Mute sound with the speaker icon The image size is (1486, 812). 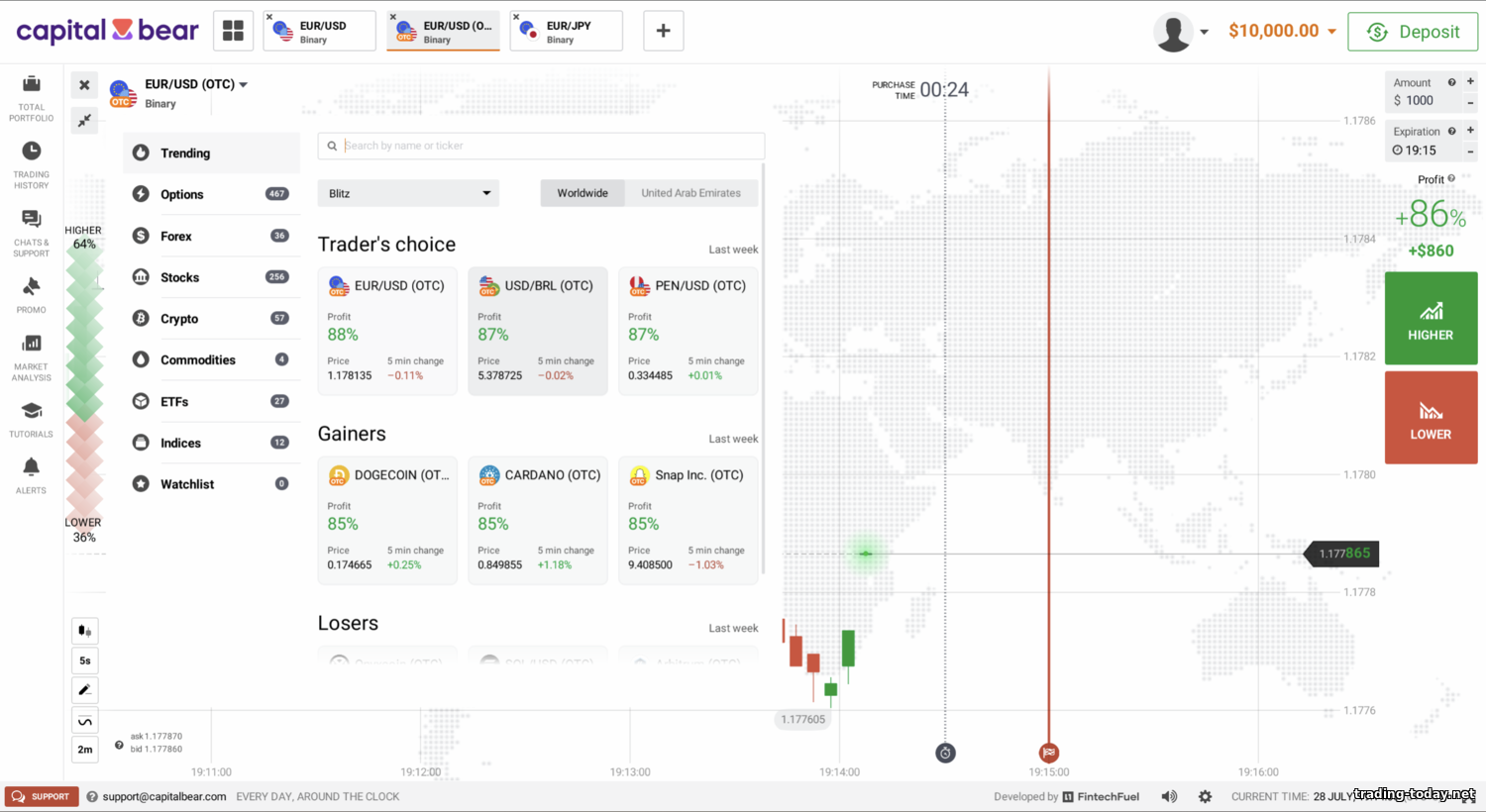click(1169, 796)
